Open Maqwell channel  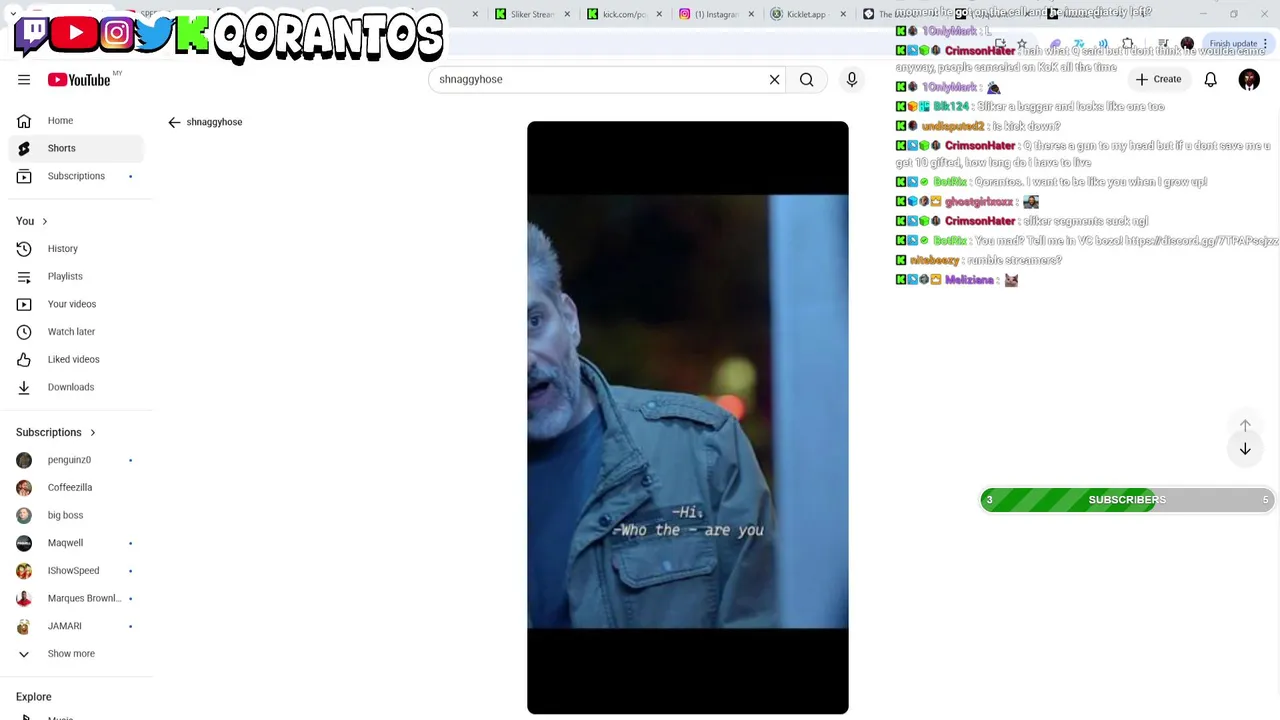pyautogui.click(x=76, y=543)
